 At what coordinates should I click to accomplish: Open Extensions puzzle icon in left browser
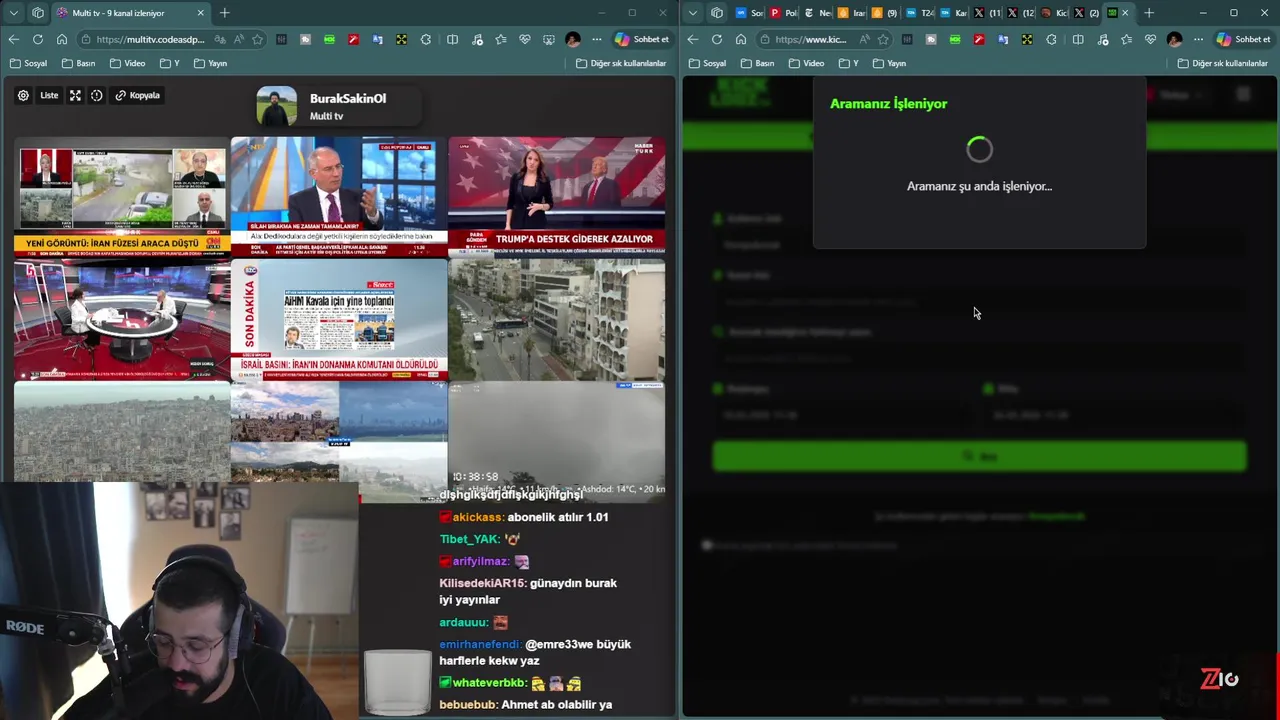tap(426, 39)
